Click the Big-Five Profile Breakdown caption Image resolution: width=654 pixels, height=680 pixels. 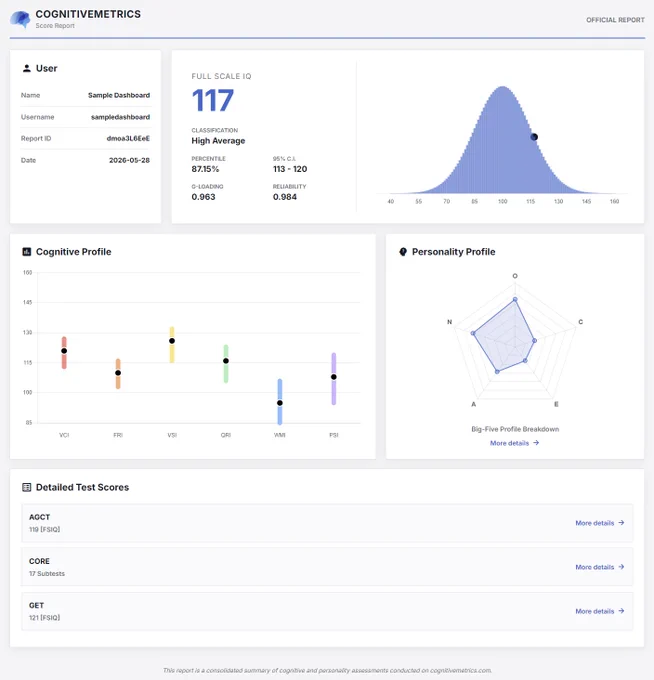click(515, 429)
